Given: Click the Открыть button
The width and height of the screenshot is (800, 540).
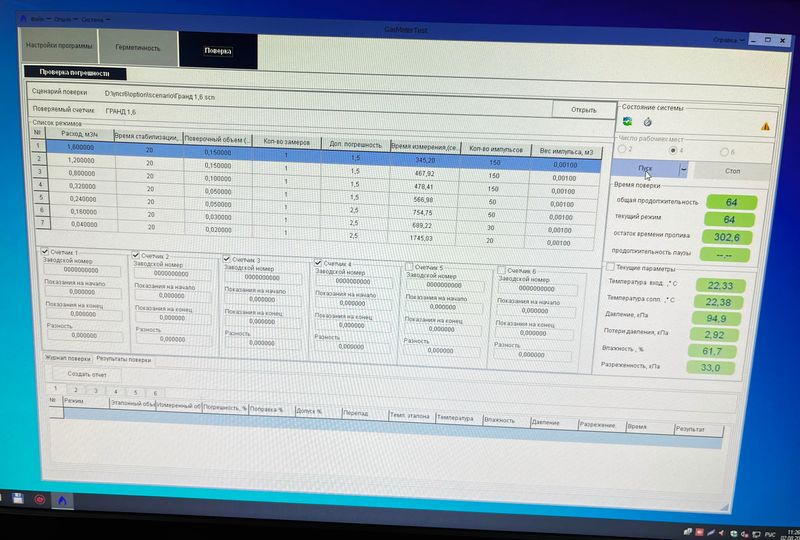Looking at the screenshot, I should (x=583, y=109).
